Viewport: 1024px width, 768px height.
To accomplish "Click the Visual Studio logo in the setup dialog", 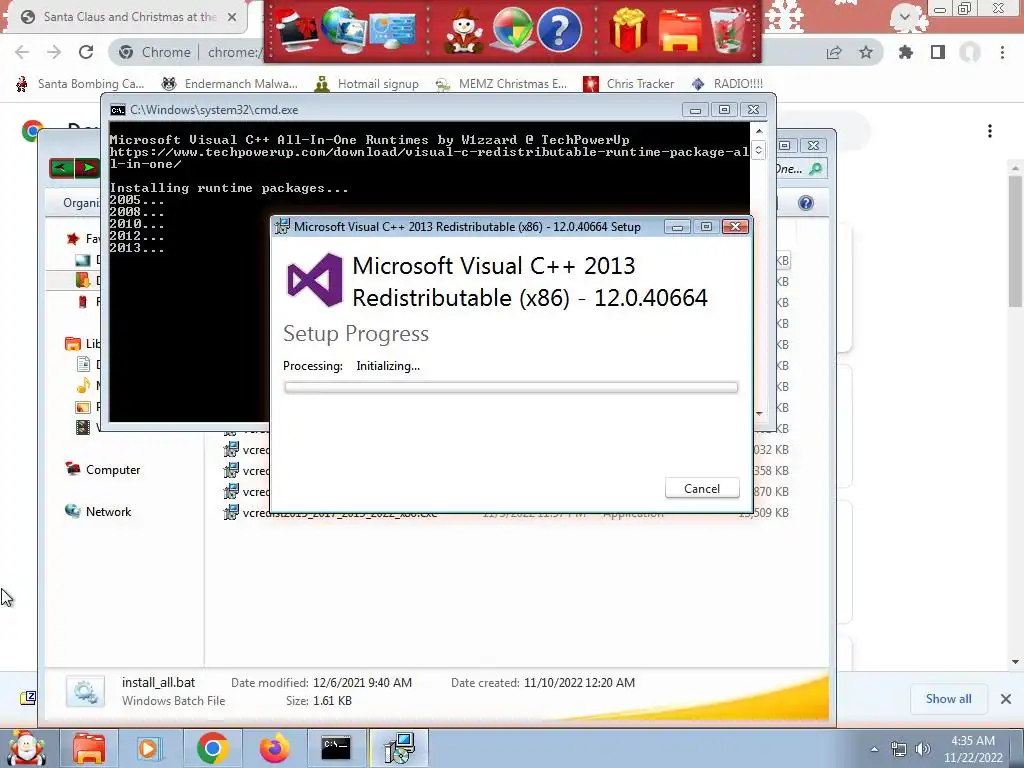I will 315,280.
